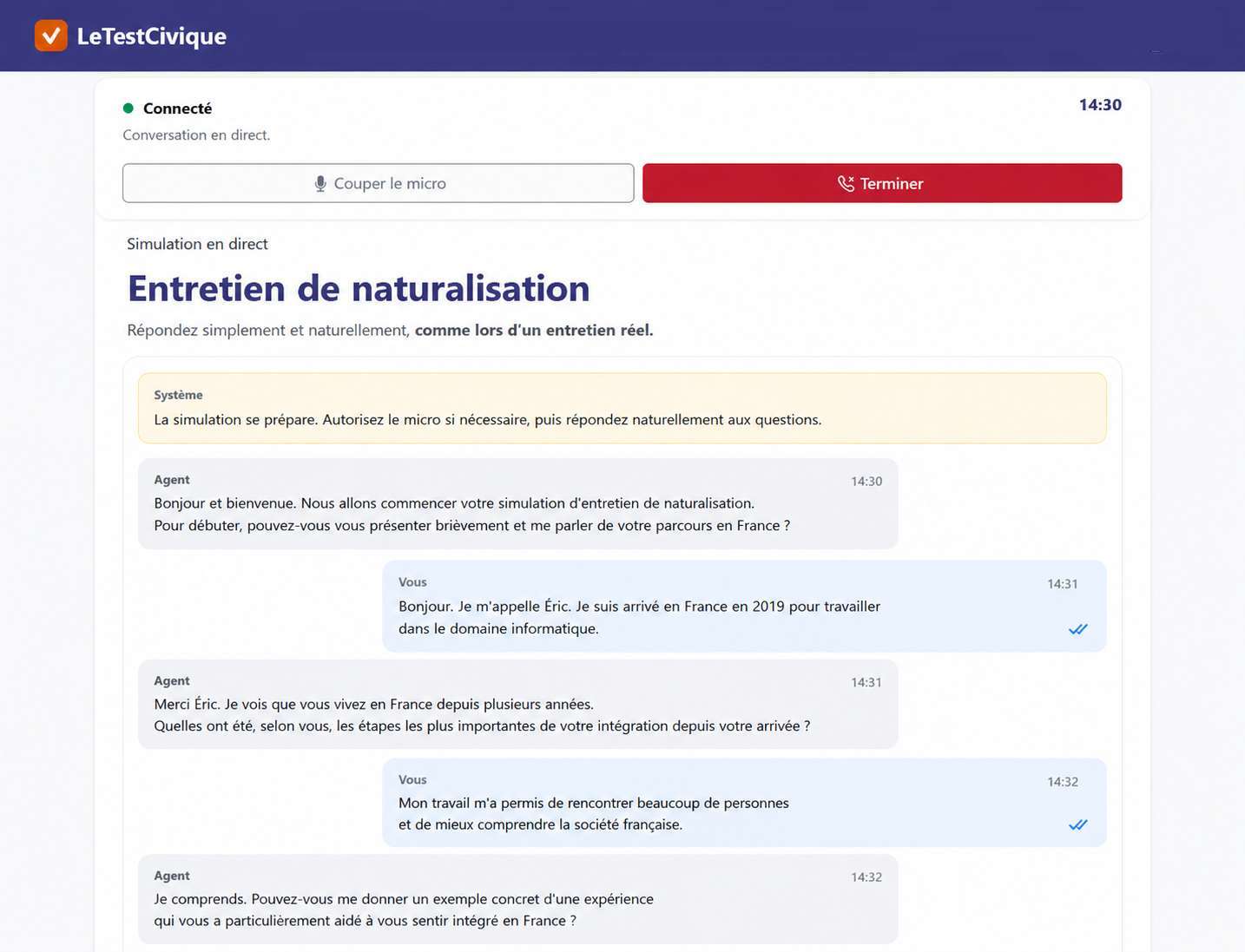Click 'comme lors d'un entretien réel.' bold text
The height and width of the screenshot is (952, 1245).
[534, 330]
